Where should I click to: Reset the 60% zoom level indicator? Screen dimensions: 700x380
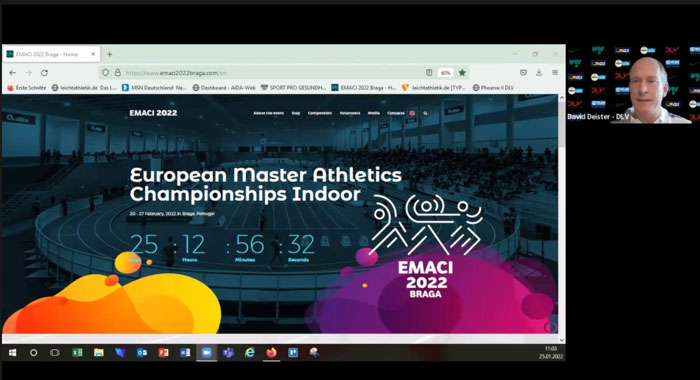pos(446,73)
